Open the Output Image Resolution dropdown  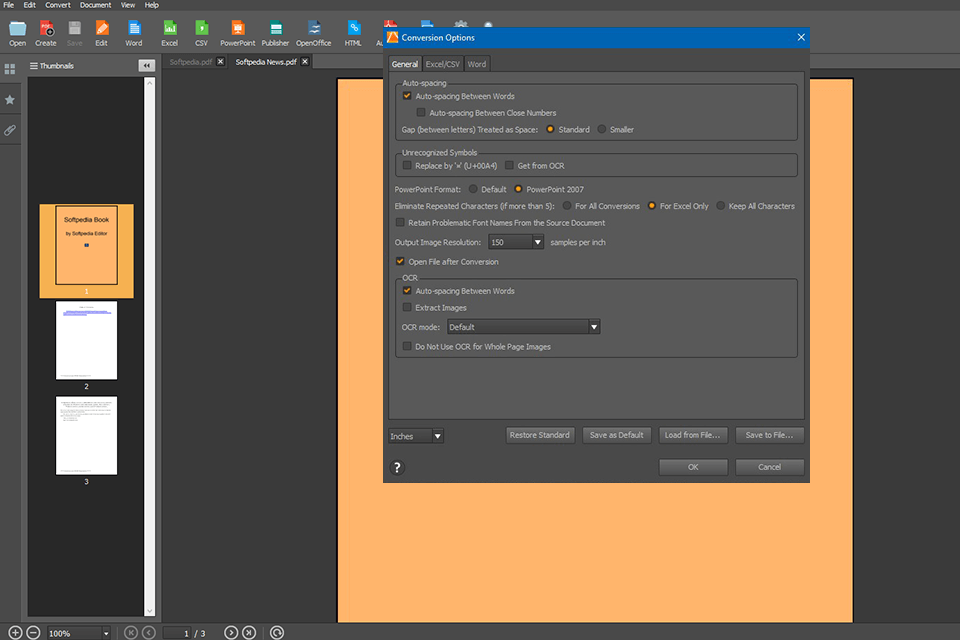tap(538, 242)
